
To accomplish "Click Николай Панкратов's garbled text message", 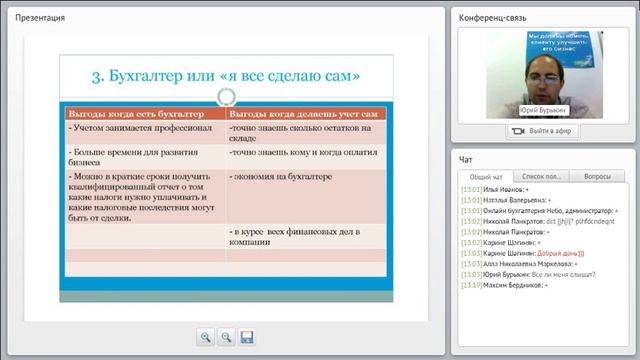I will (x=538, y=222).
